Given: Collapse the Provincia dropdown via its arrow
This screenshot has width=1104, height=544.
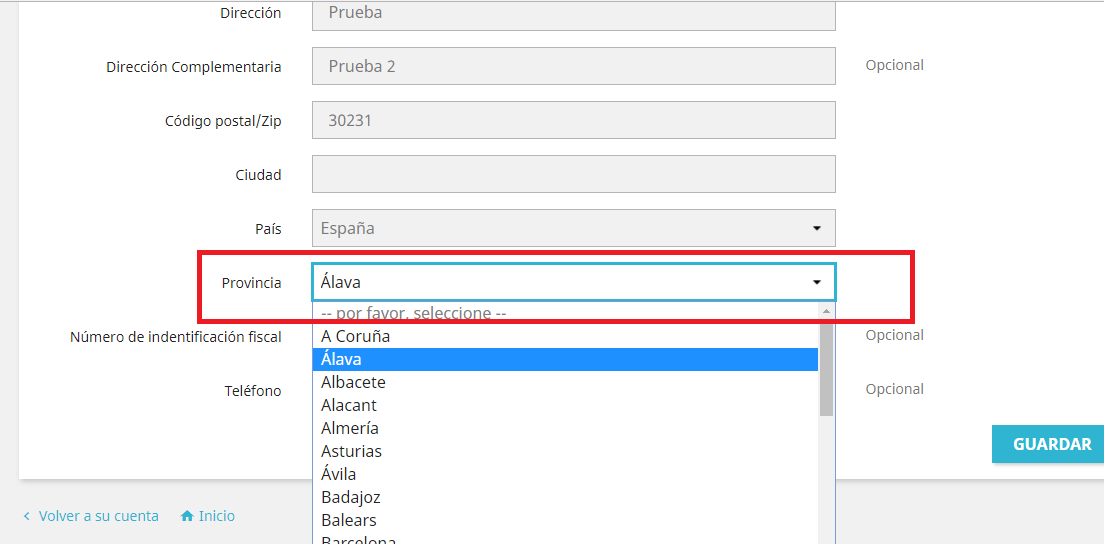Looking at the screenshot, I should pos(817,283).
